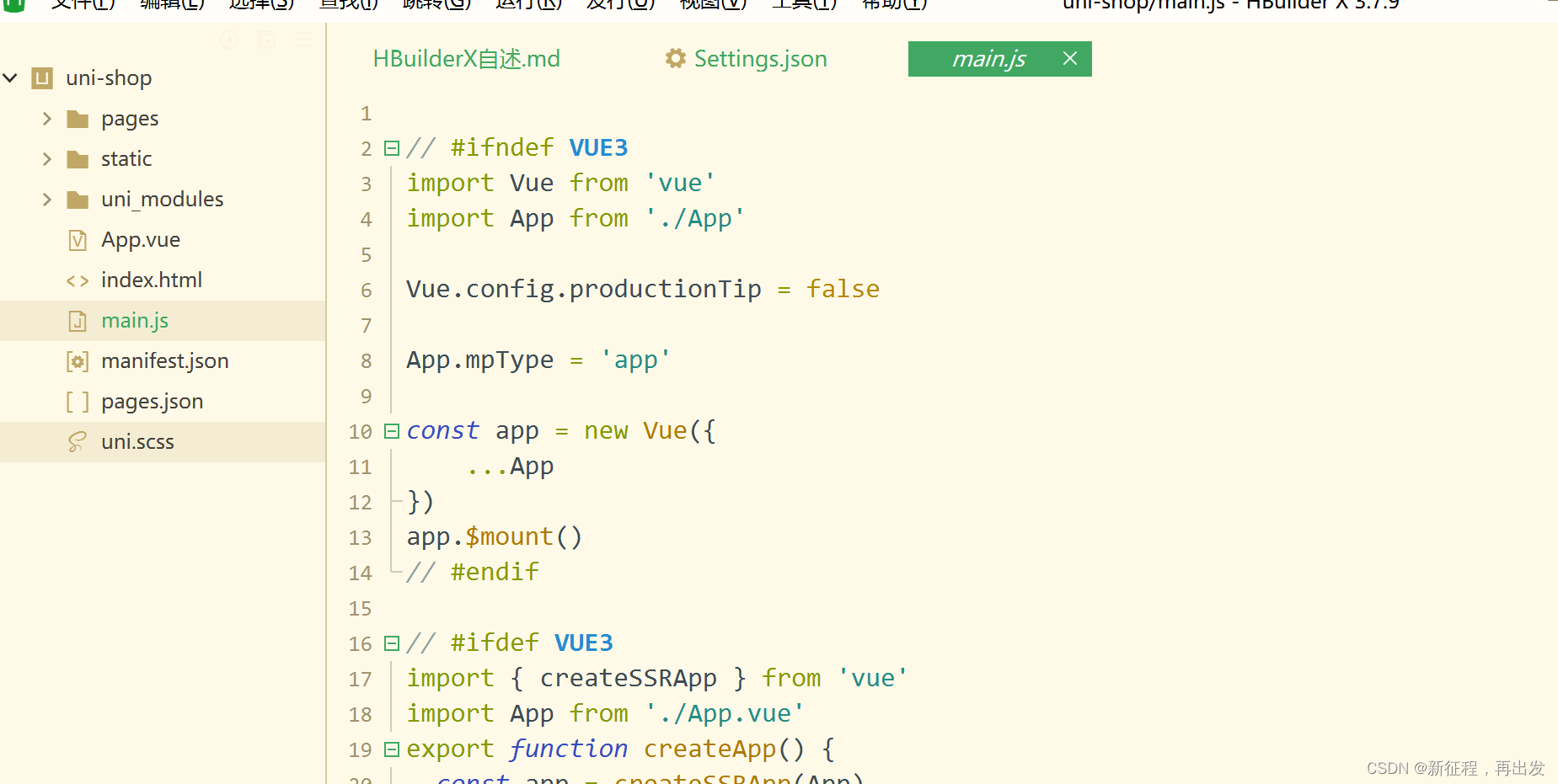The height and width of the screenshot is (784, 1558).
Task: Select the index.html file icon
Action: pyautogui.click(x=78, y=281)
